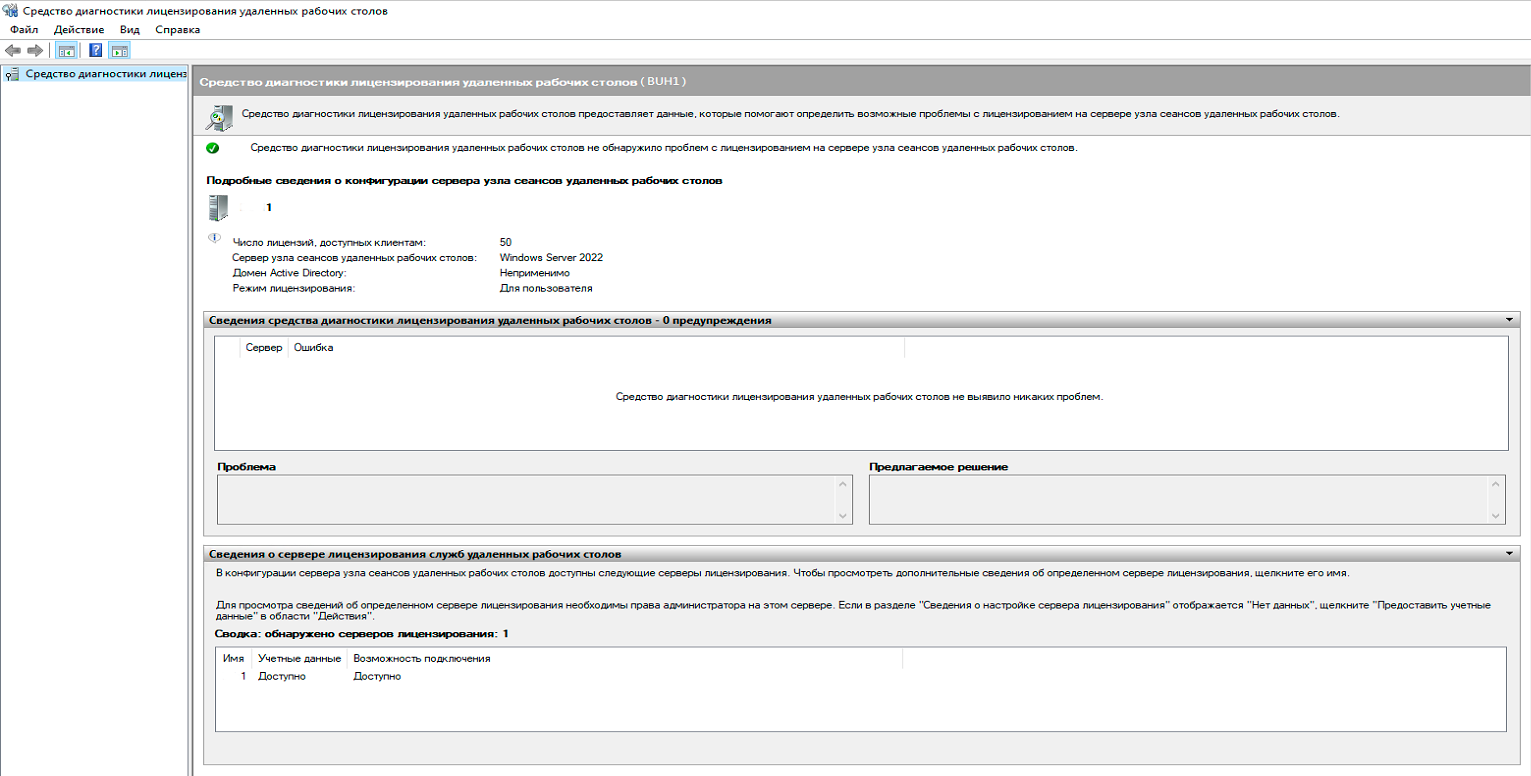Open the Вид menu
This screenshot has width=1531, height=776.
(x=130, y=30)
